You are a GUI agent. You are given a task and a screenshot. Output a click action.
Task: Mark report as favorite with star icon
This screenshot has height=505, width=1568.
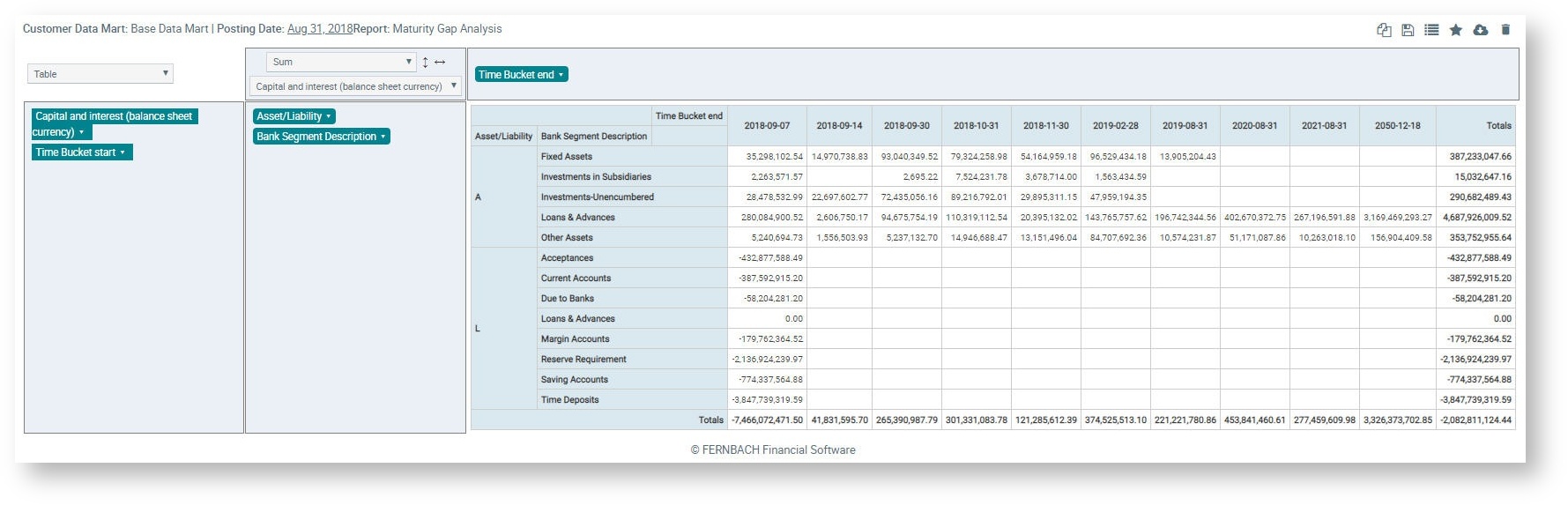pos(1456,30)
